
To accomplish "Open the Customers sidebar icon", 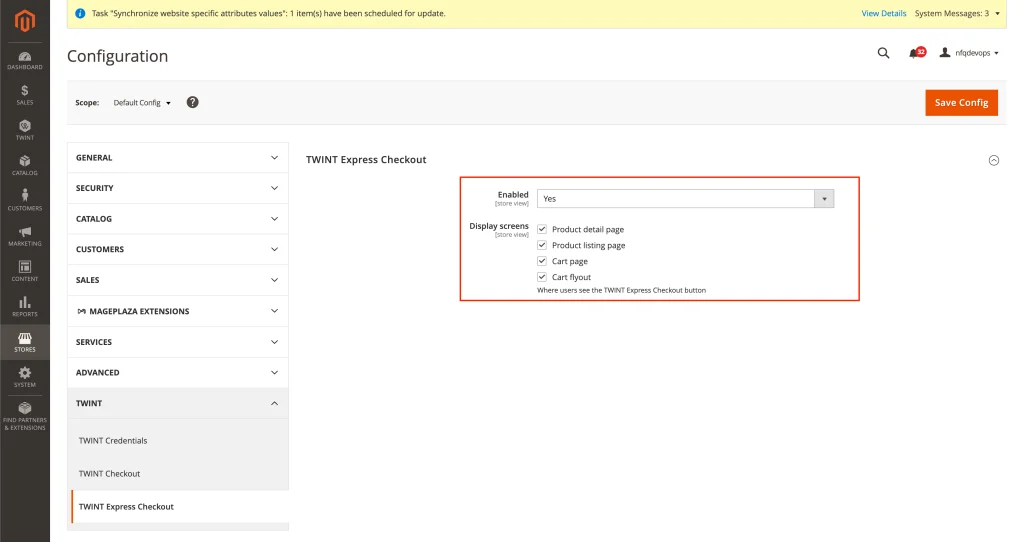I will click(25, 201).
